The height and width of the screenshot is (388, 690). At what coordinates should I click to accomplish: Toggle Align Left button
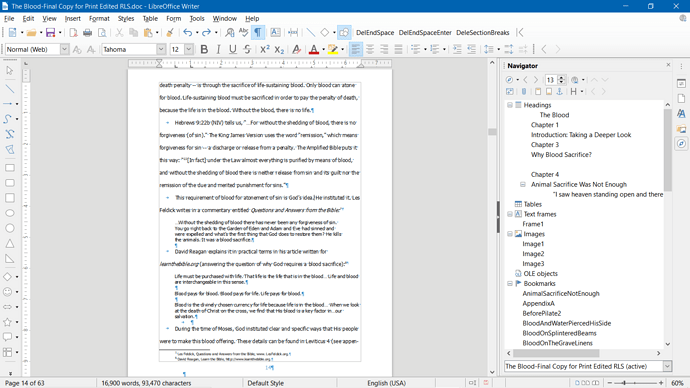click(356, 49)
